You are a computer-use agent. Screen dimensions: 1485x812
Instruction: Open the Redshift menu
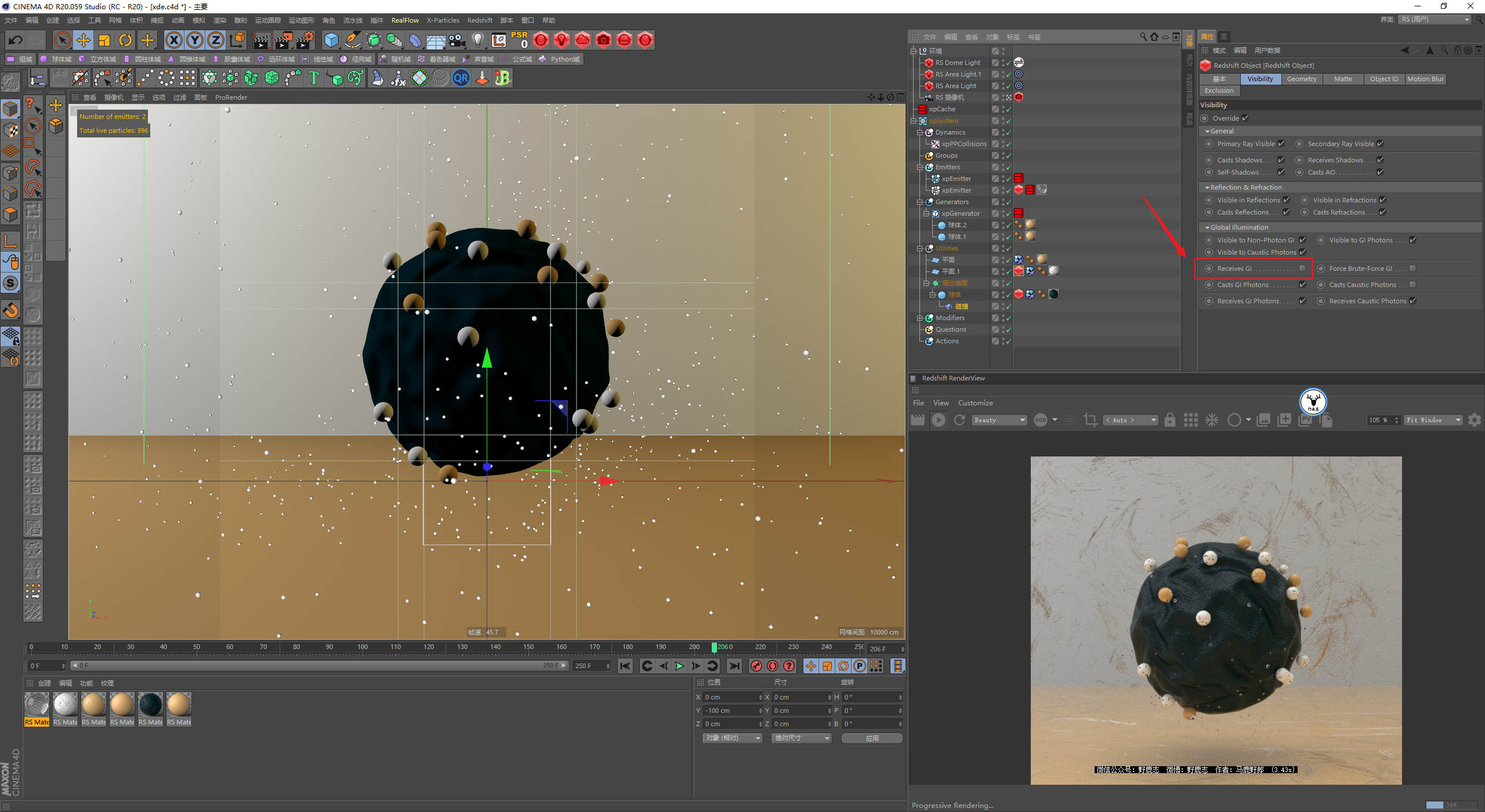click(480, 20)
